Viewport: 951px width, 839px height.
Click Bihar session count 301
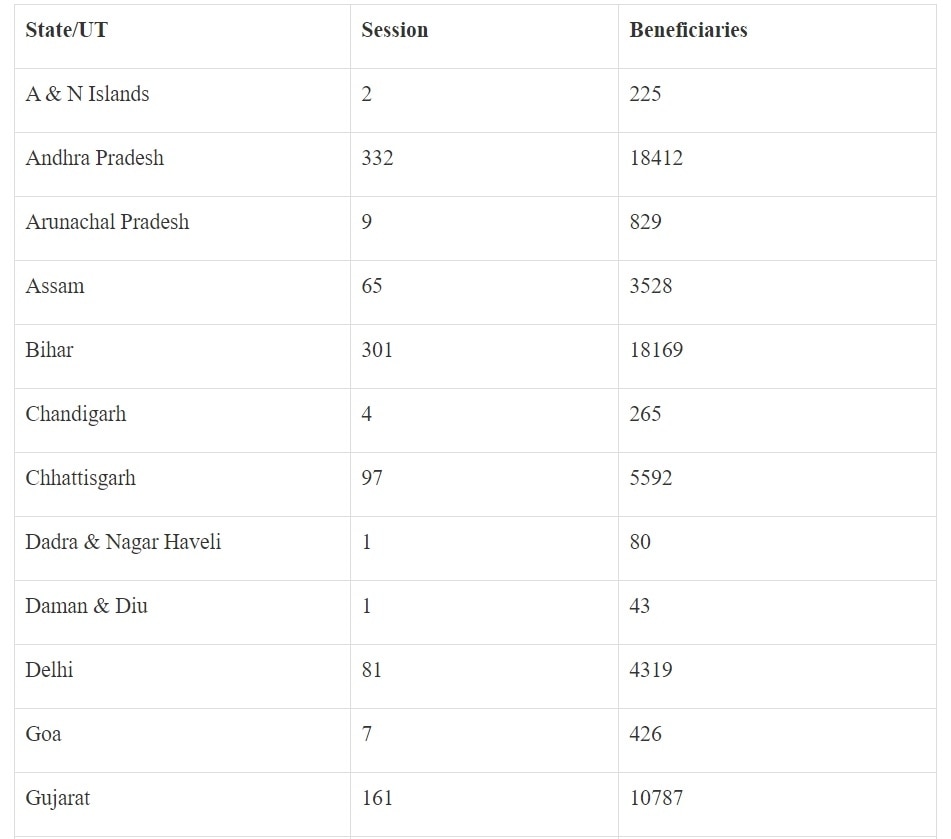[377, 350]
